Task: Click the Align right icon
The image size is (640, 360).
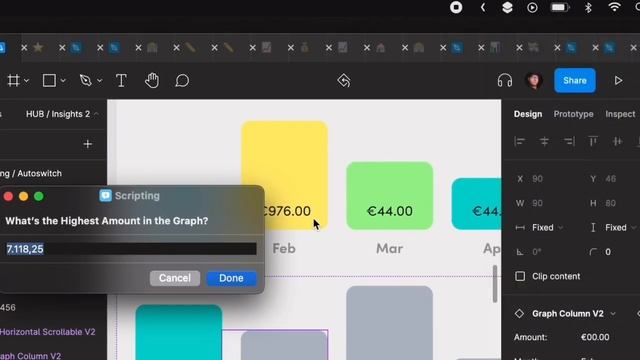Action: click(x=569, y=142)
